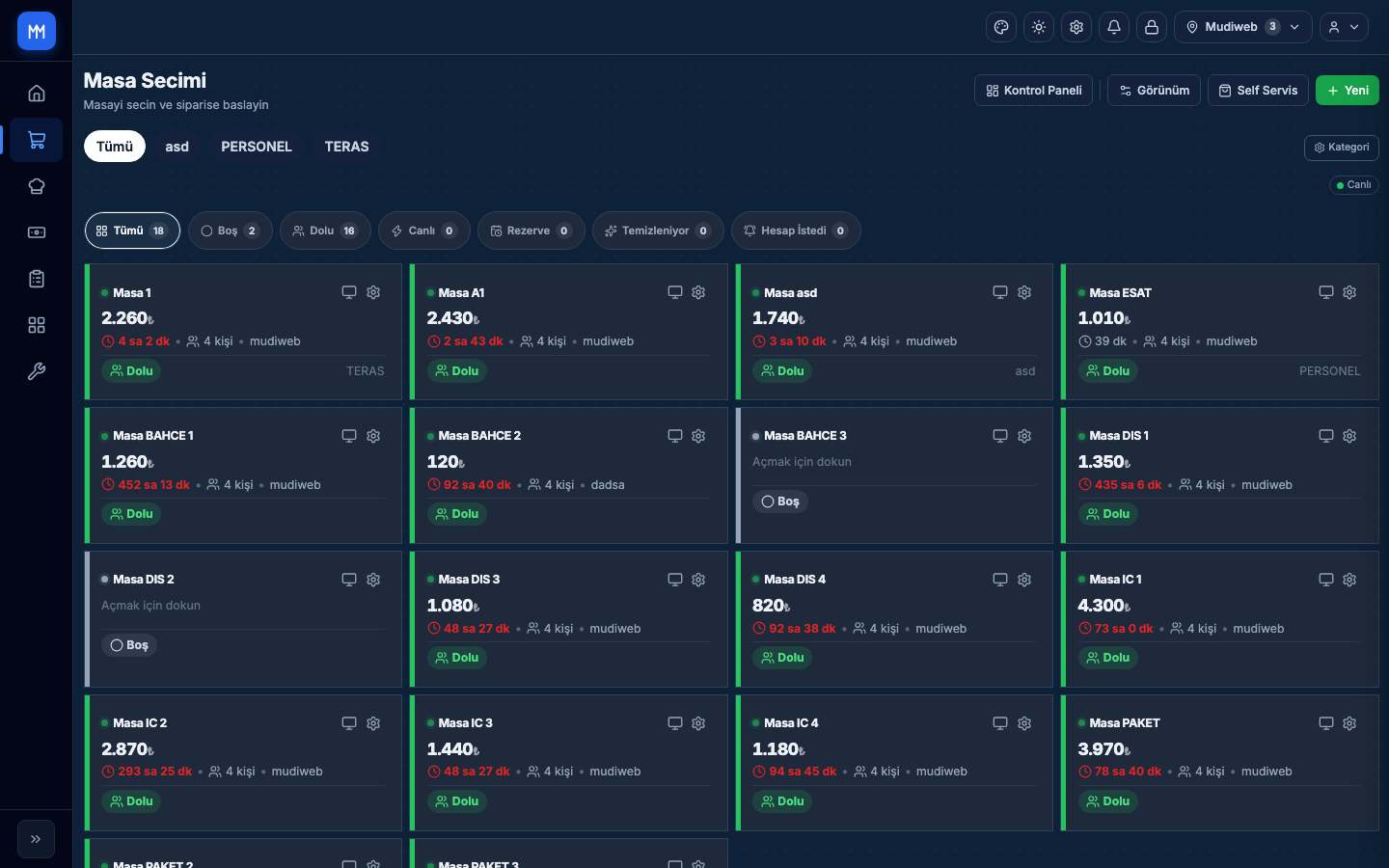Open settings gear on Masa DIS 3 card
The width and height of the screenshot is (1389, 868).
pyautogui.click(x=698, y=580)
